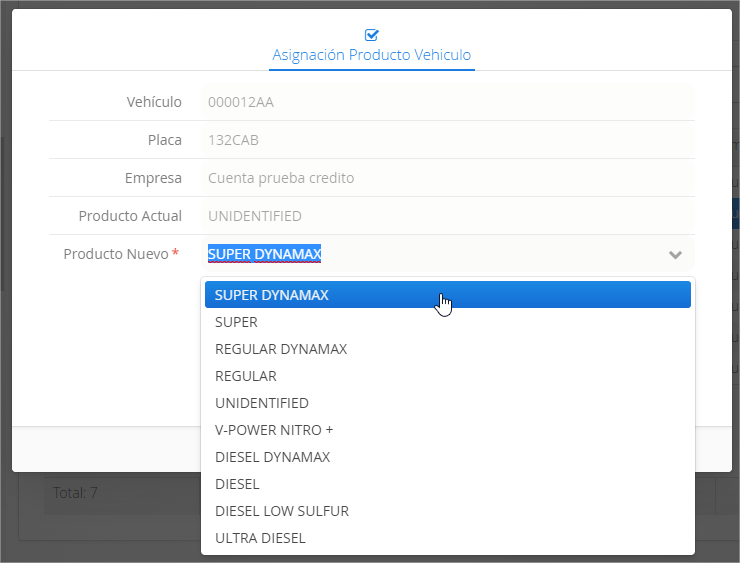Select SUPER DYNAMAX from the list
This screenshot has width=740, height=563.
(447, 295)
